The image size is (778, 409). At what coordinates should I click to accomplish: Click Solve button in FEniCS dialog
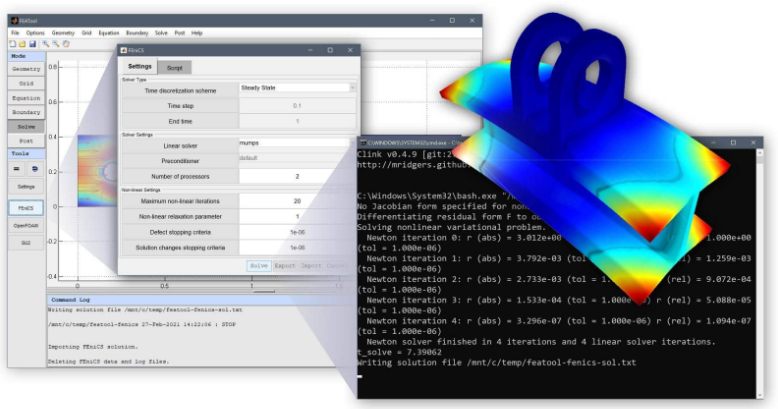(x=259, y=266)
